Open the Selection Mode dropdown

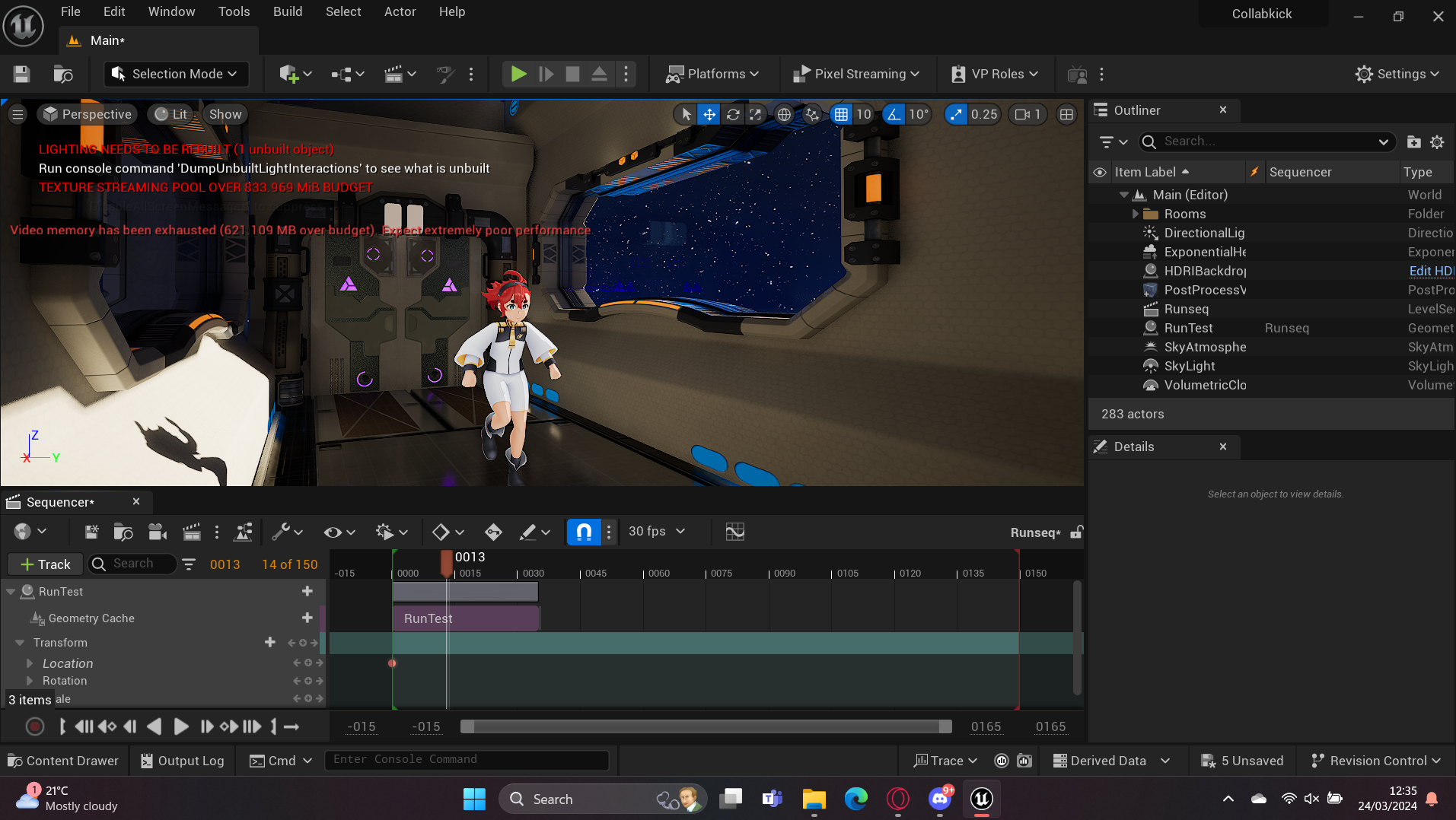(177, 74)
